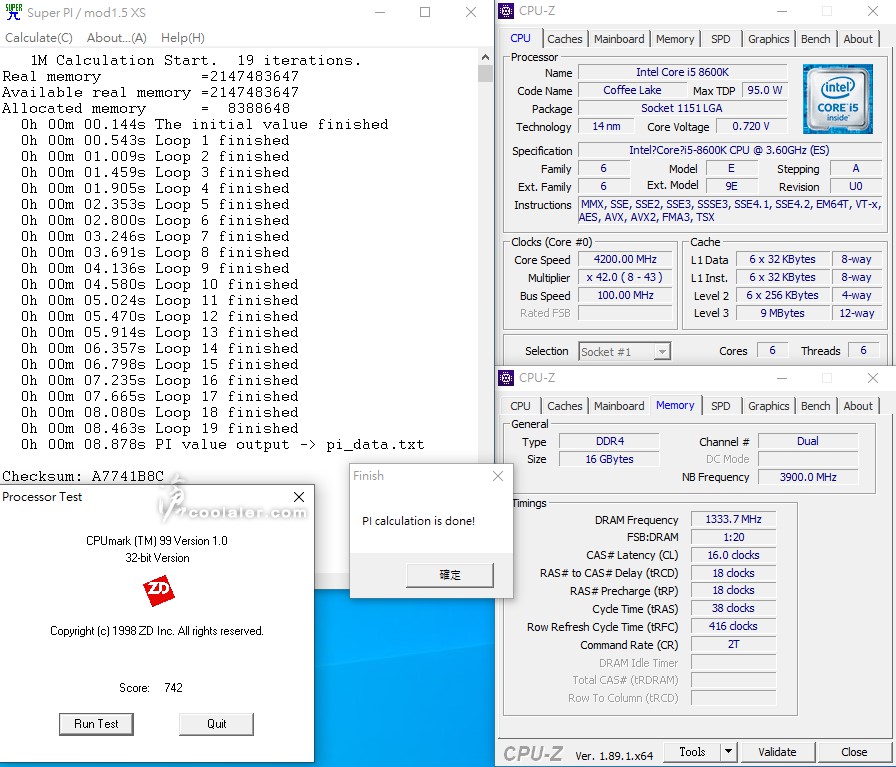Click the Code Name value Coffee Lake

coord(632,90)
